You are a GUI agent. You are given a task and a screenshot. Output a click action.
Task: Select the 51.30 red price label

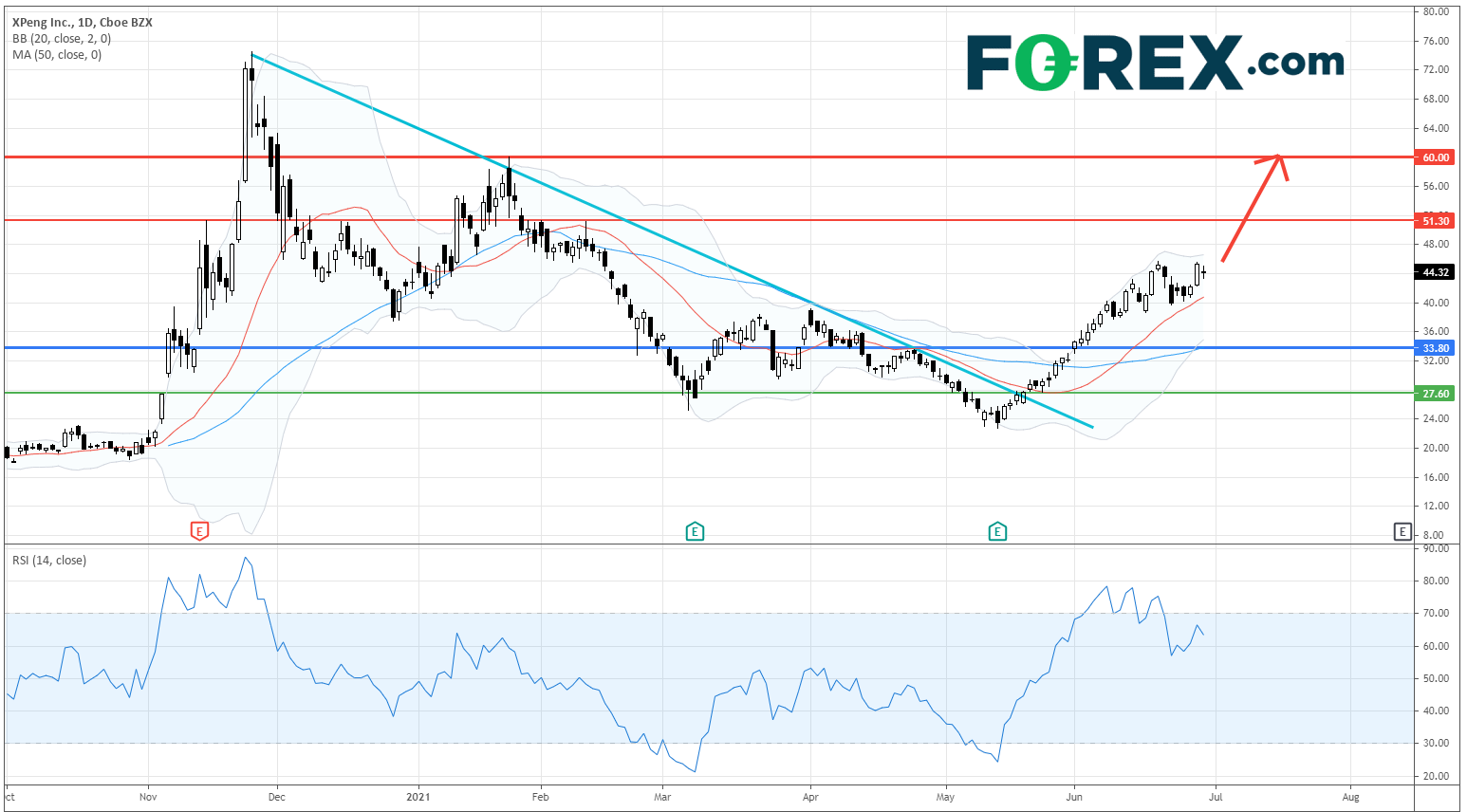(1435, 221)
